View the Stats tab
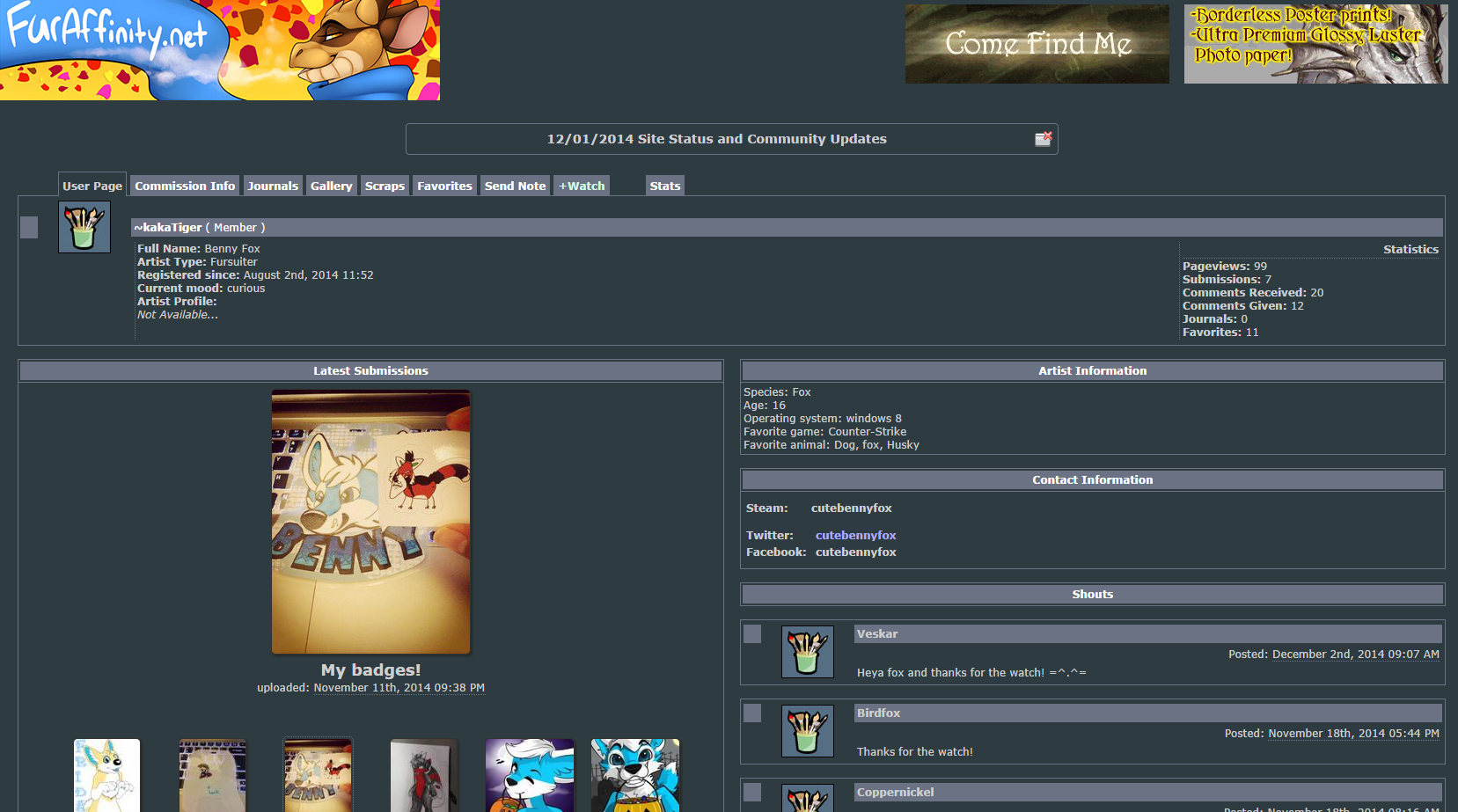The width and height of the screenshot is (1458, 812). pyautogui.click(x=664, y=186)
